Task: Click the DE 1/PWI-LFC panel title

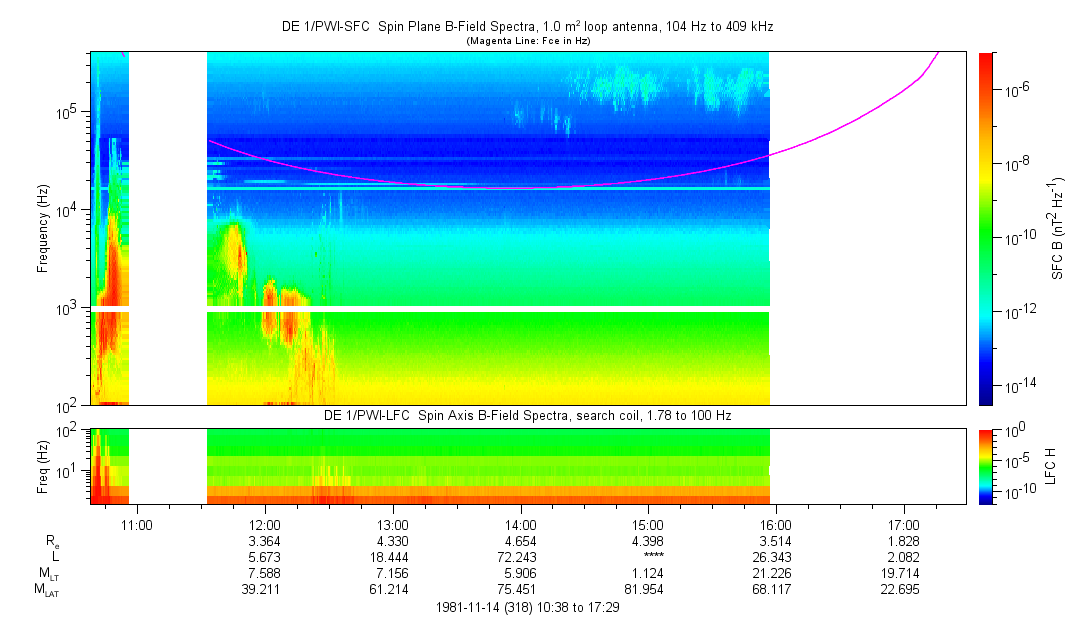Action: [x=527, y=415]
